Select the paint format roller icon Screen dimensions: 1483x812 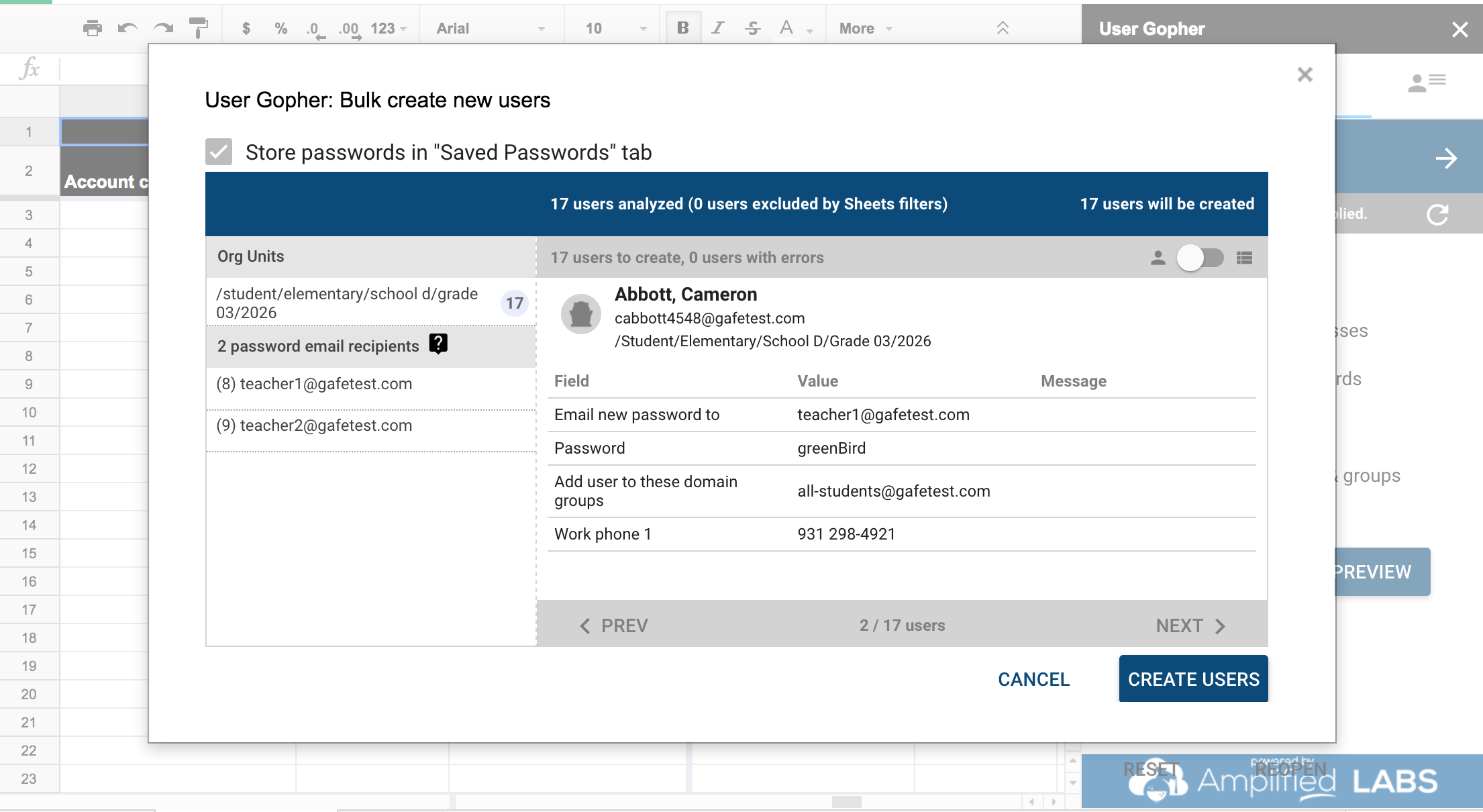click(x=198, y=28)
